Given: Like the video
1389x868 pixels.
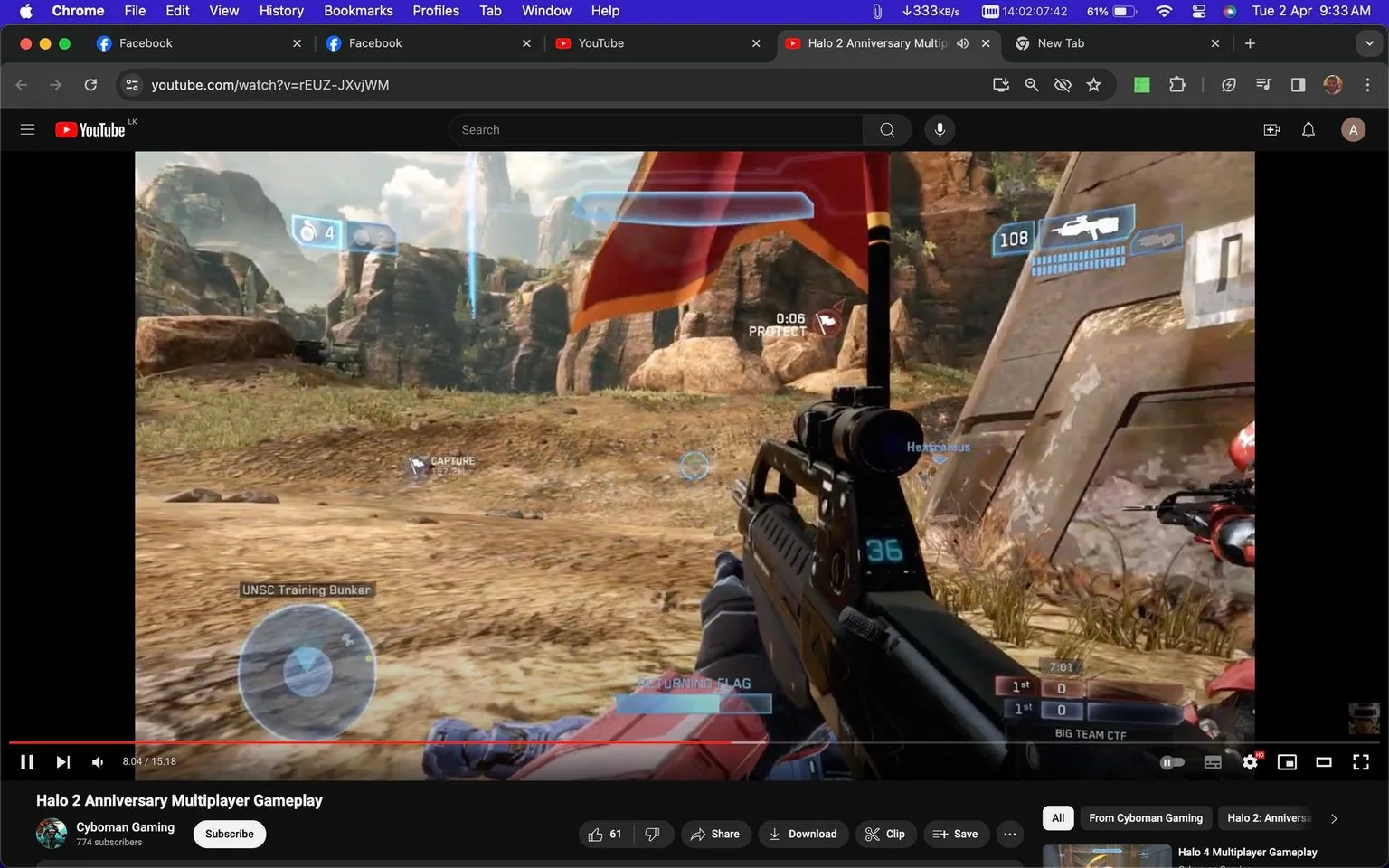Looking at the screenshot, I should [605, 834].
